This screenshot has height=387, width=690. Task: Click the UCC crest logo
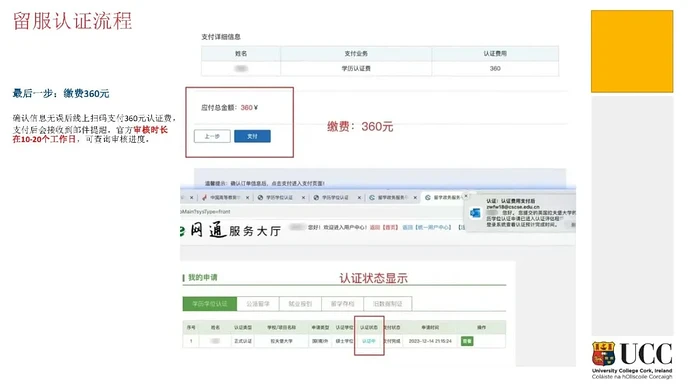click(x=603, y=354)
